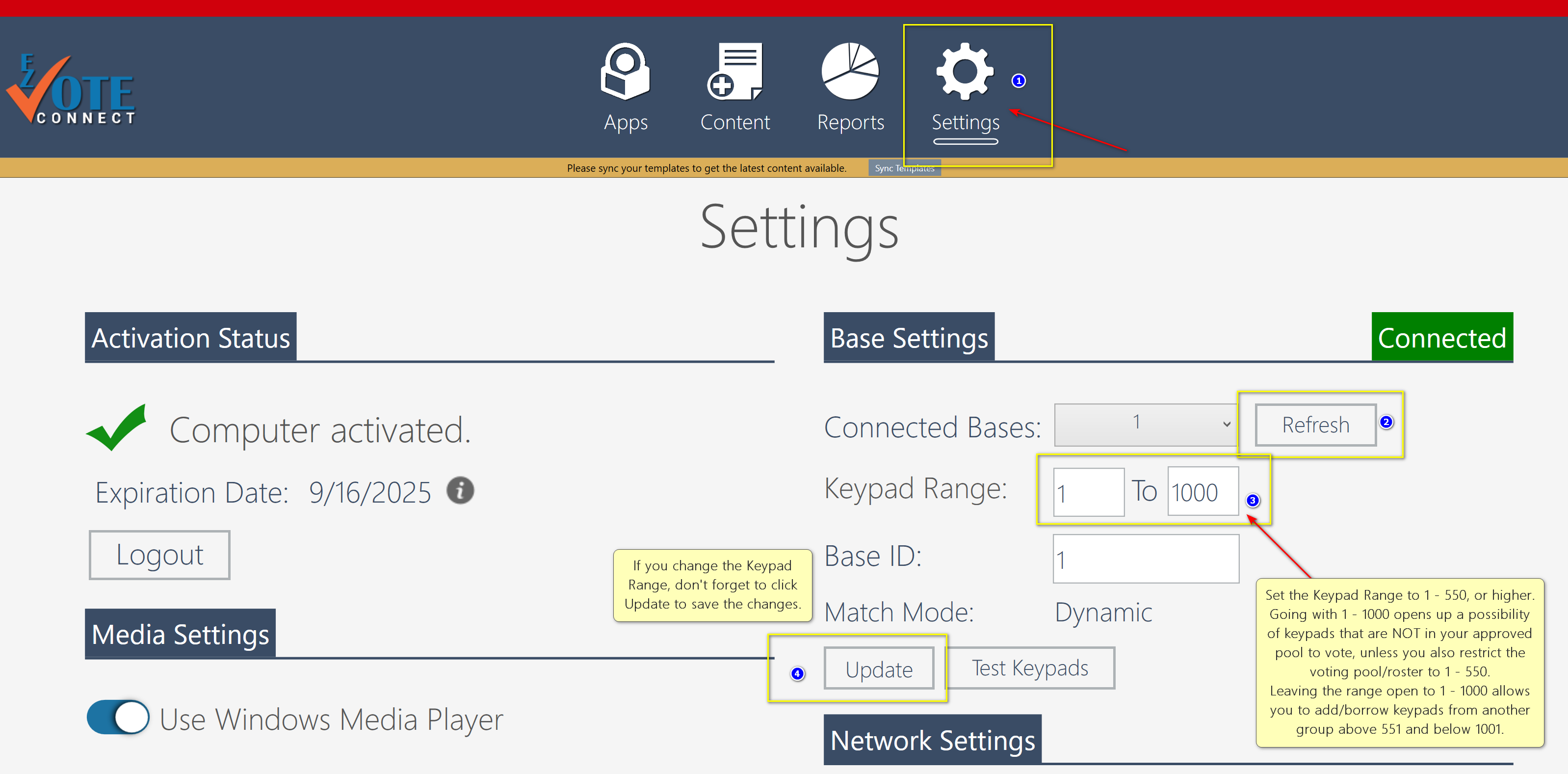
Task: Click the Base ID input field
Action: coord(1145,559)
